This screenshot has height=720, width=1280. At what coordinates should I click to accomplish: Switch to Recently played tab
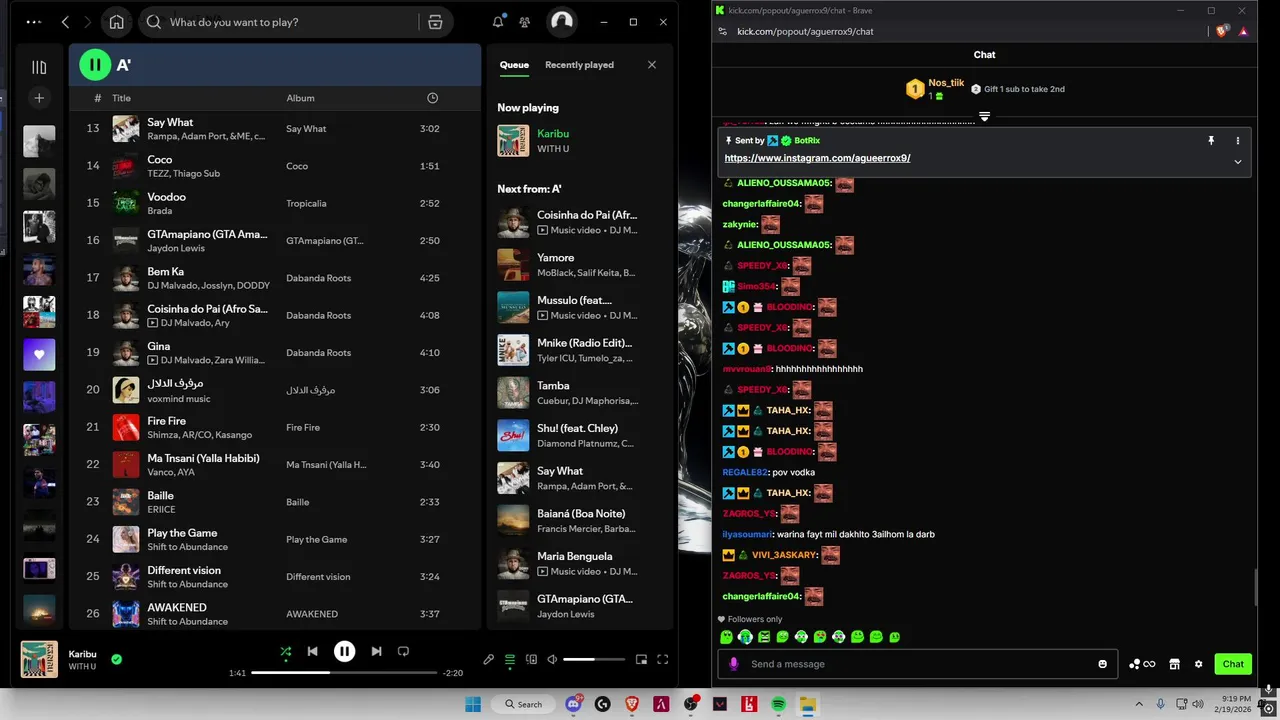click(x=579, y=65)
